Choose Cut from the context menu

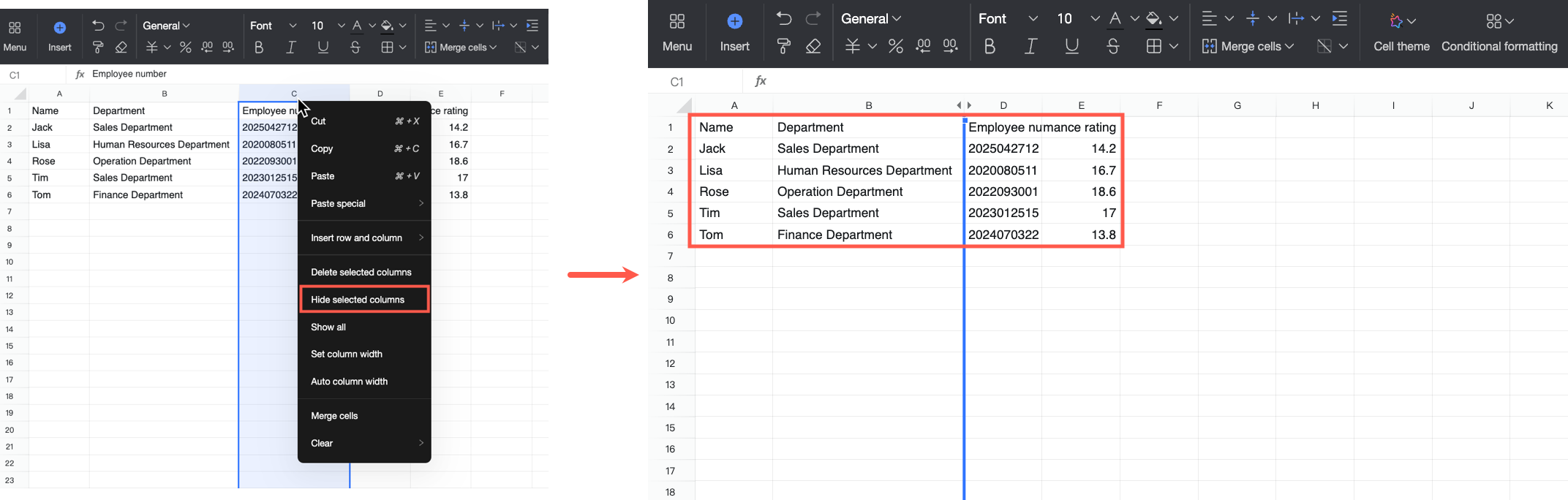(x=364, y=121)
